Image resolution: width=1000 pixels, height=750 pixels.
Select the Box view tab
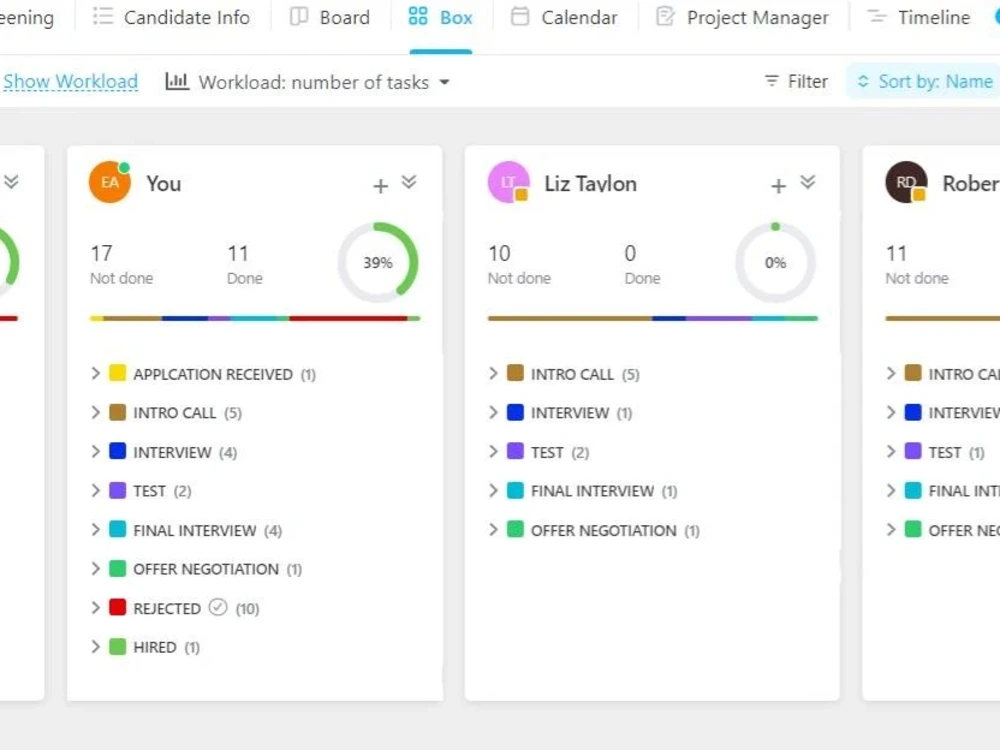(x=440, y=17)
